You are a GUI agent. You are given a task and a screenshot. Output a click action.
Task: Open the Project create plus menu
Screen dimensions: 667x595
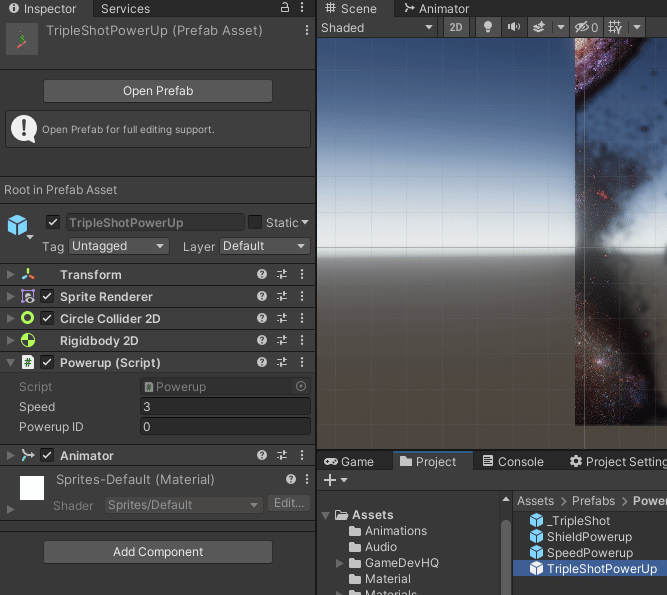coord(336,480)
